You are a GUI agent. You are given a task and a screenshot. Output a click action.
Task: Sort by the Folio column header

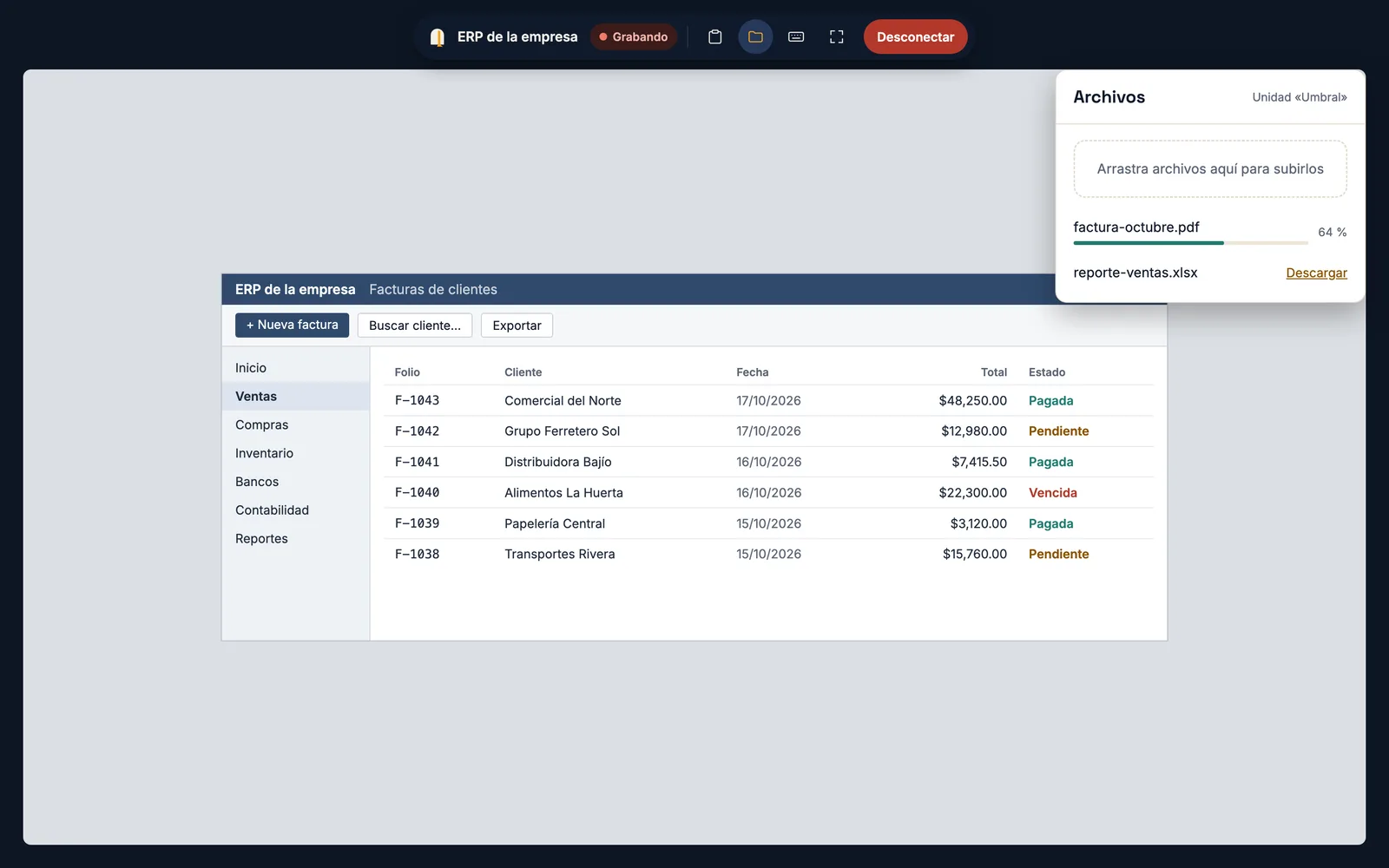pos(407,372)
